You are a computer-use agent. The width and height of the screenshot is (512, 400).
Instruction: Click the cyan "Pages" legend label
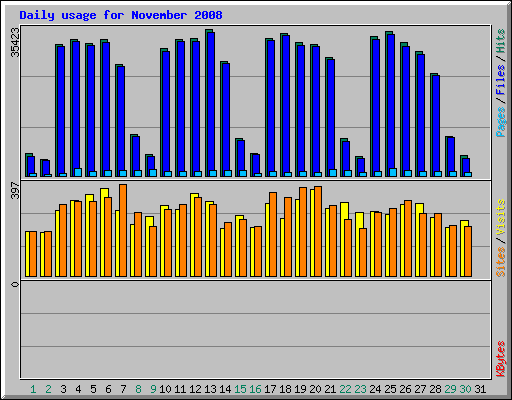click(501, 122)
